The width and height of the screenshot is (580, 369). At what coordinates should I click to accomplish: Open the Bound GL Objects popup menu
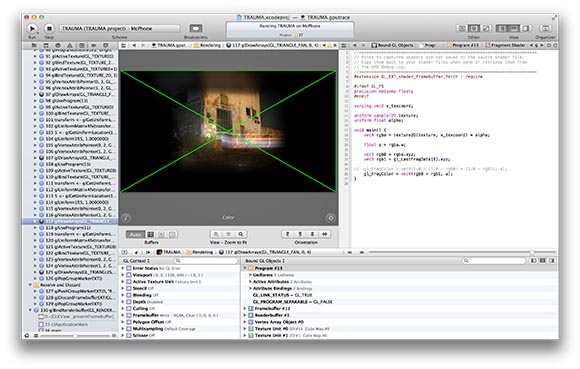click(264, 261)
